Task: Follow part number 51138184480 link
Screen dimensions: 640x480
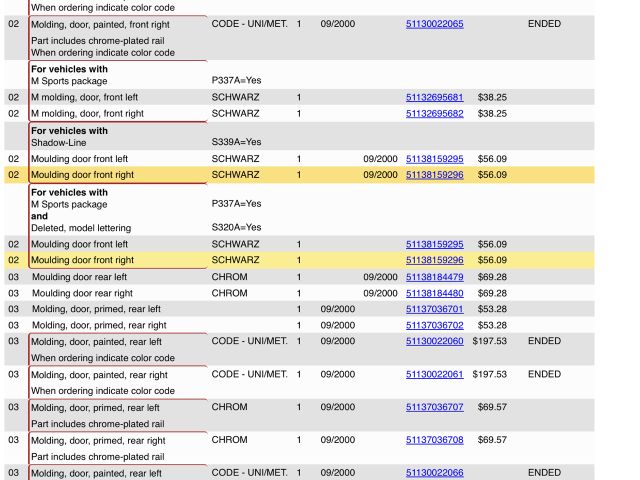Action: coord(434,293)
